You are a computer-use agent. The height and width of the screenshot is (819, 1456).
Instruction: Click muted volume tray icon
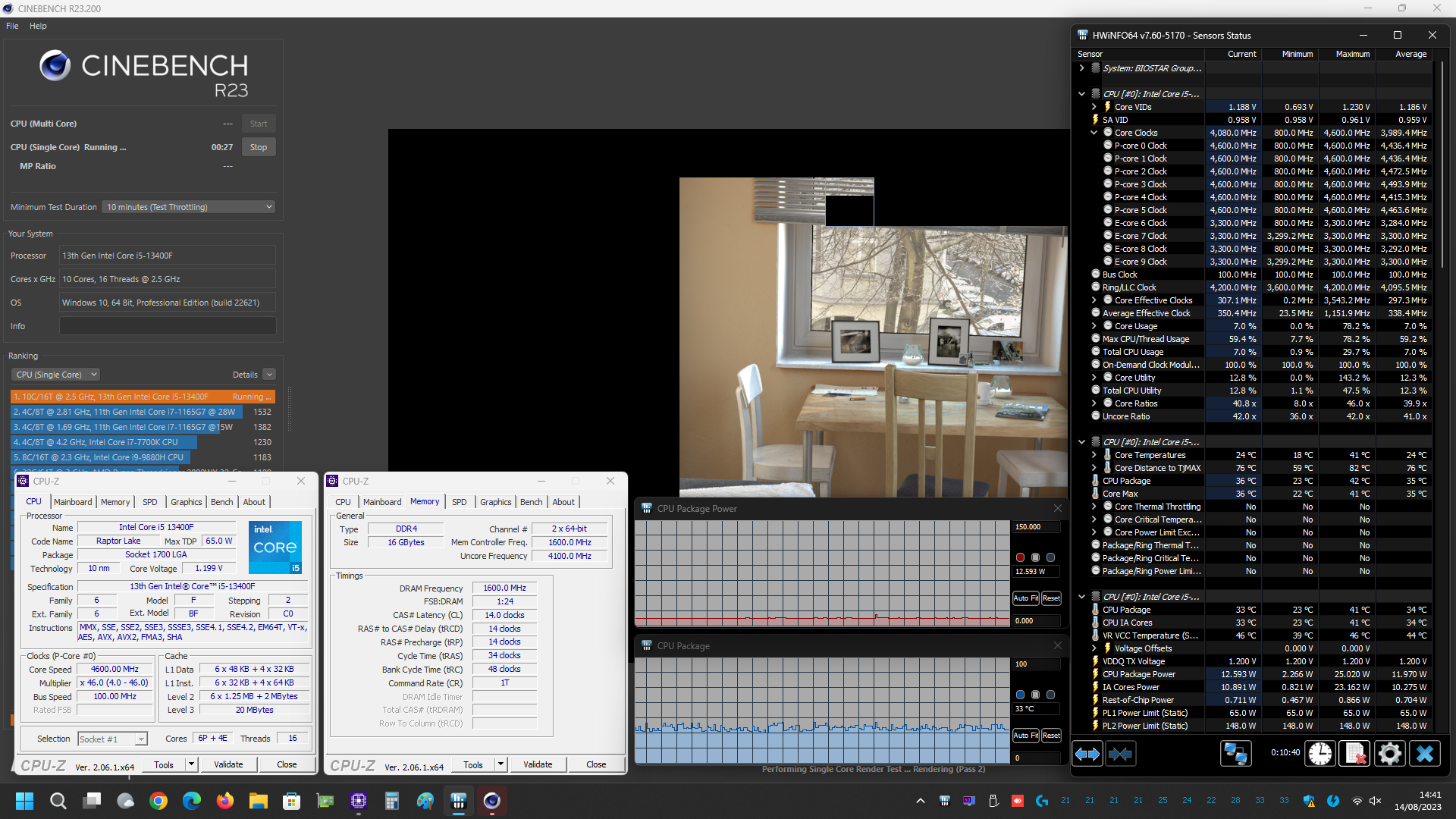pos(1376,801)
